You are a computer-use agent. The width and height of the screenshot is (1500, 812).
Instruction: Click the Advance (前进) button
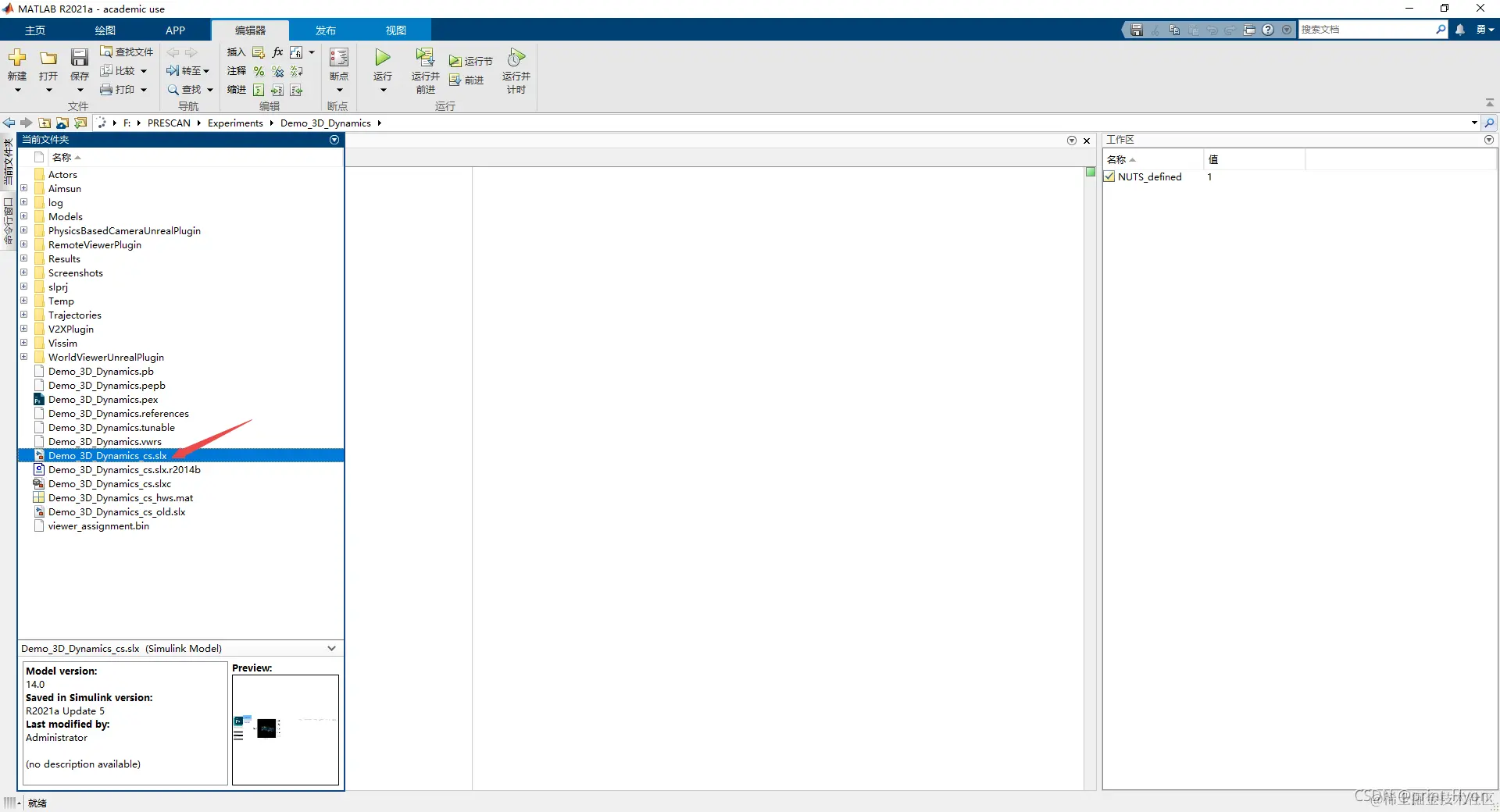466,80
